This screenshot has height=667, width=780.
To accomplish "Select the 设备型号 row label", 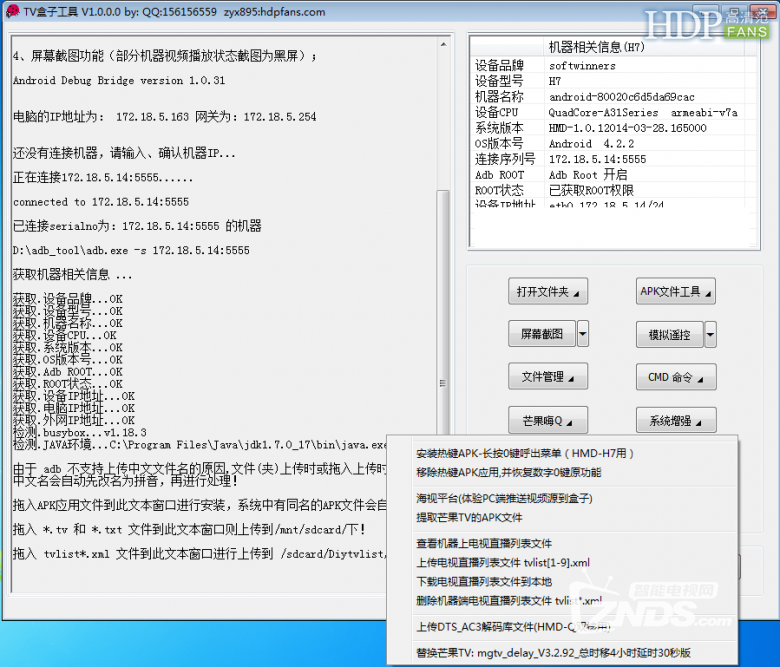I will point(499,81).
